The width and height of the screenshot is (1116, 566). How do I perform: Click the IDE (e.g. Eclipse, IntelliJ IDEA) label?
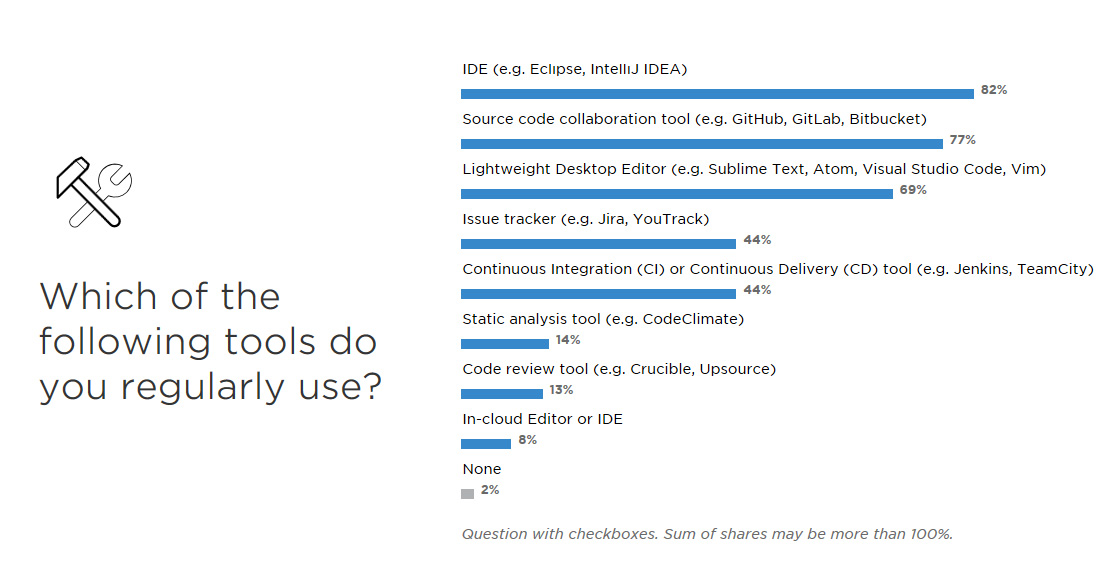tap(574, 69)
